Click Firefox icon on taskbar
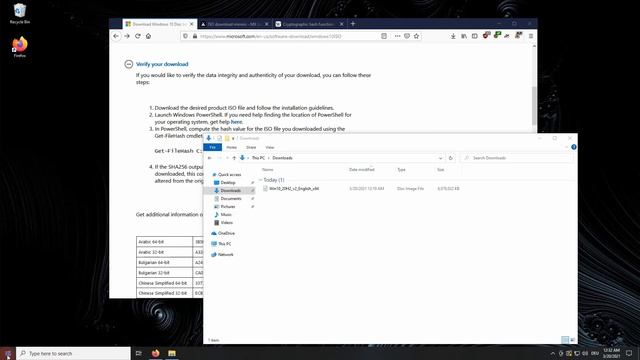640x360 pixels. (156, 353)
